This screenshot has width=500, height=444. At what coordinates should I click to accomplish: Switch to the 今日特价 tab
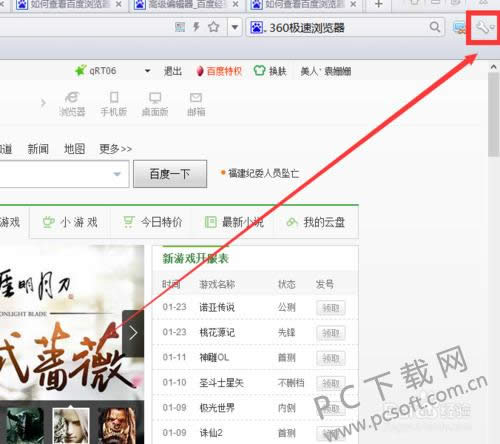[x=152, y=222]
